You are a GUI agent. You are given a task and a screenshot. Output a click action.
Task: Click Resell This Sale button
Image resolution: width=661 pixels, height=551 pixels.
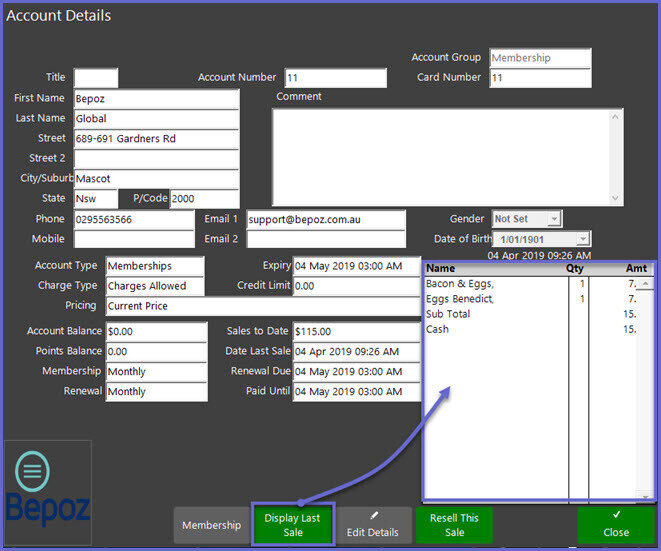pos(454,524)
